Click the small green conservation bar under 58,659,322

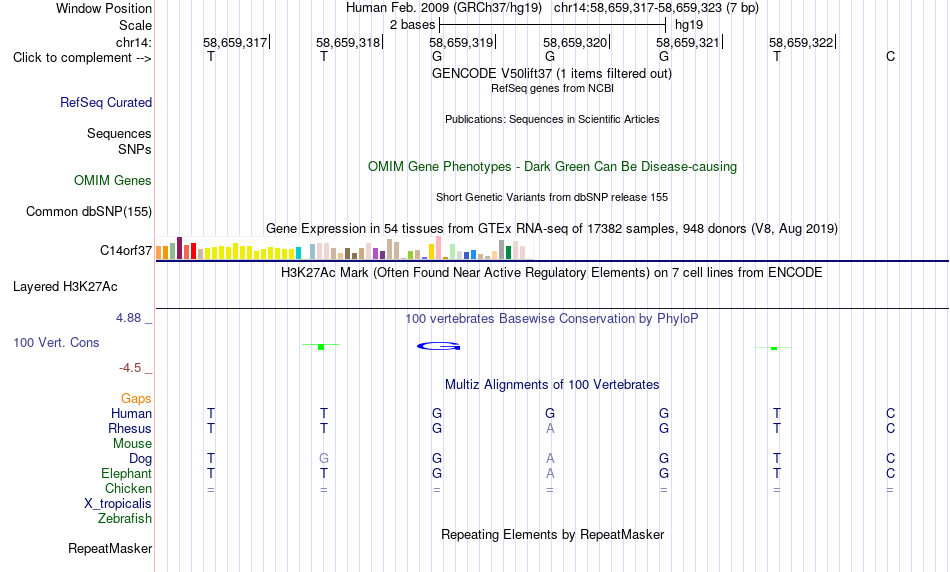point(774,348)
